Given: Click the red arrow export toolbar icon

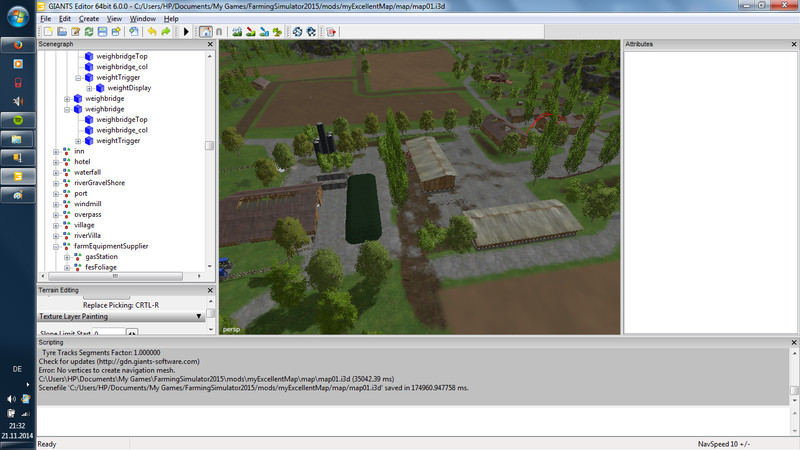Looking at the screenshot, I should [x=331, y=32].
